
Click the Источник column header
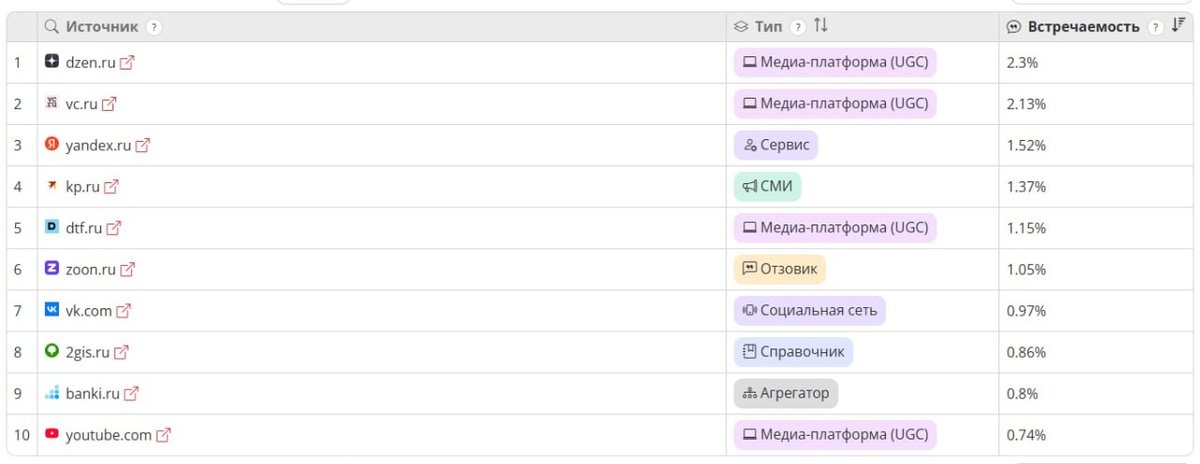point(102,27)
